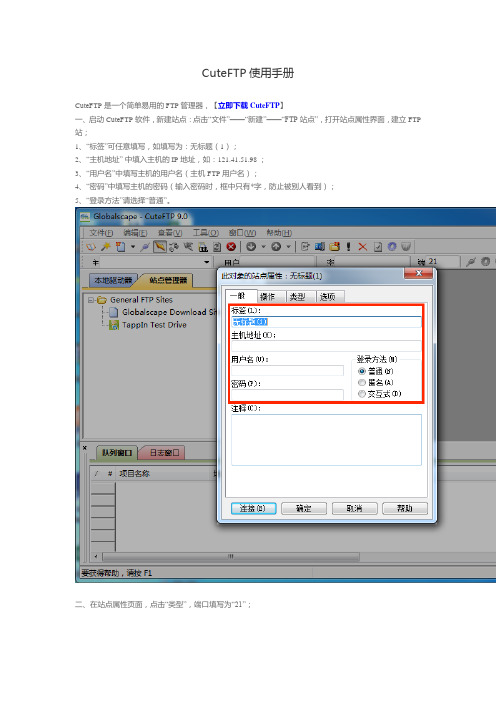Open the 窗口(W) menu
Viewport: 496px width, 702px height.
(x=242, y=233)
